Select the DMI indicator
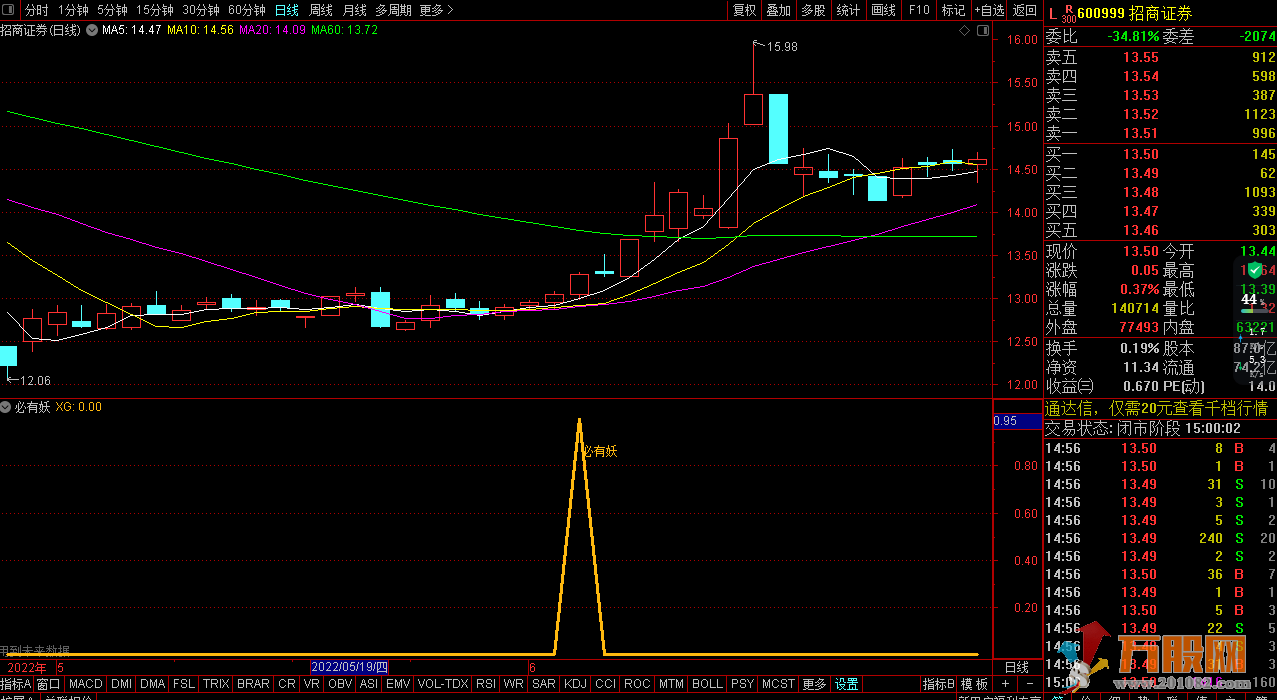 [x=121, y=684]
